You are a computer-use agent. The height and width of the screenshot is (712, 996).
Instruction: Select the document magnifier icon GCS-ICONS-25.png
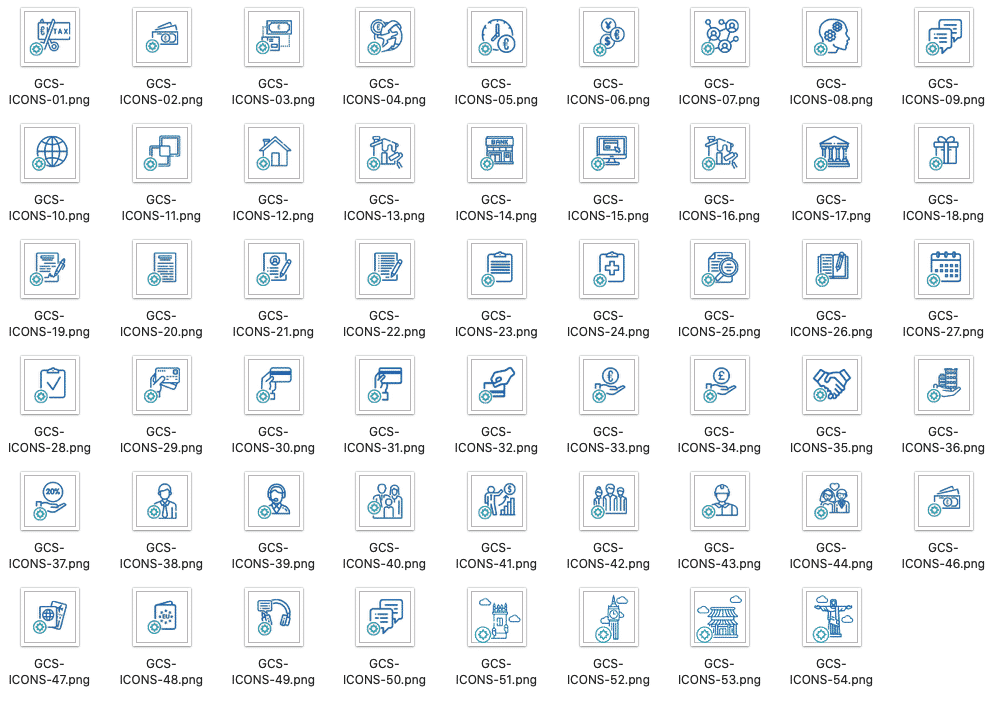pyautogui.click(x=720, y=269)
